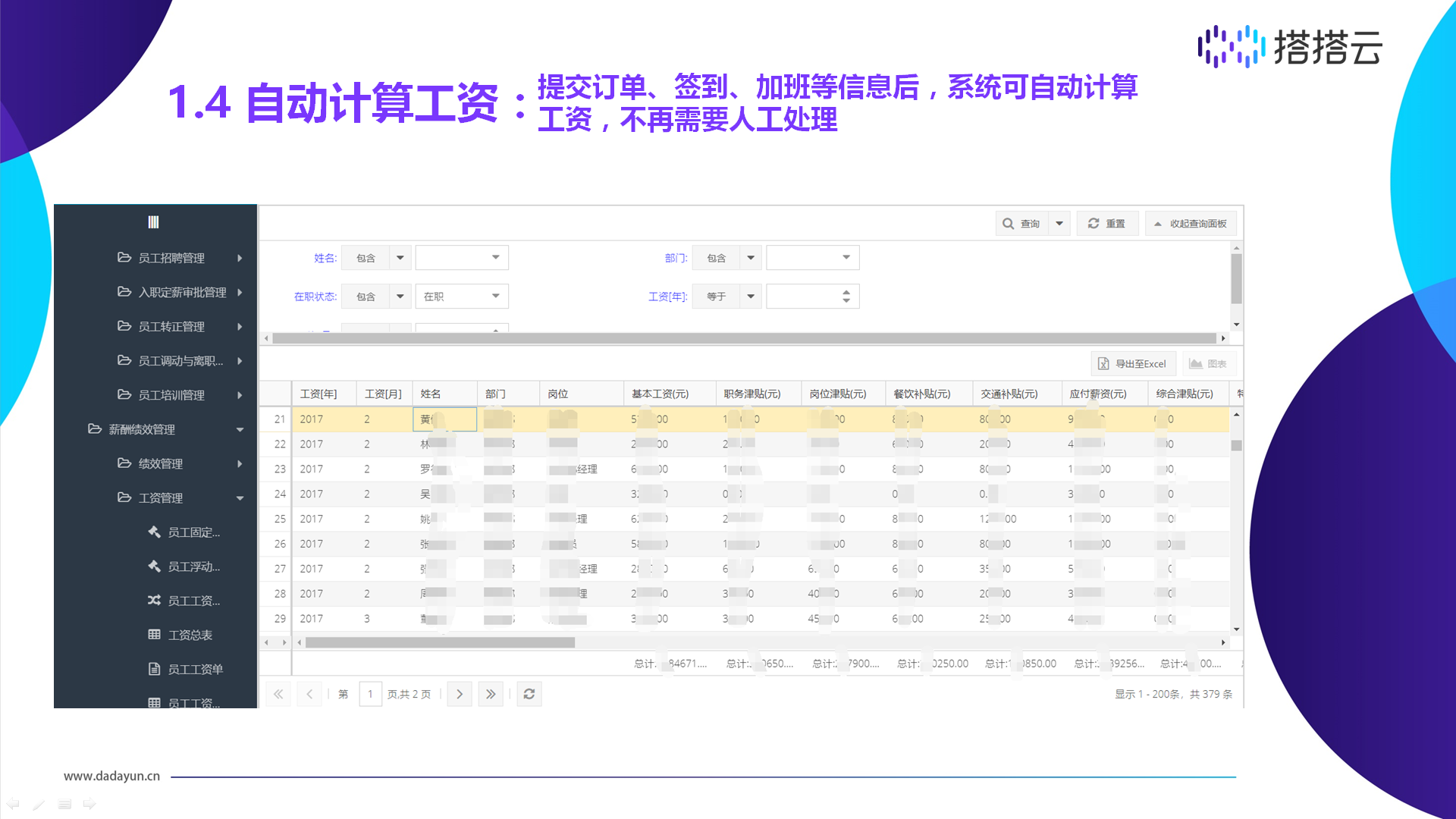Expand the 员工招聘管理 sidebar folder

(x=171, y=258)
